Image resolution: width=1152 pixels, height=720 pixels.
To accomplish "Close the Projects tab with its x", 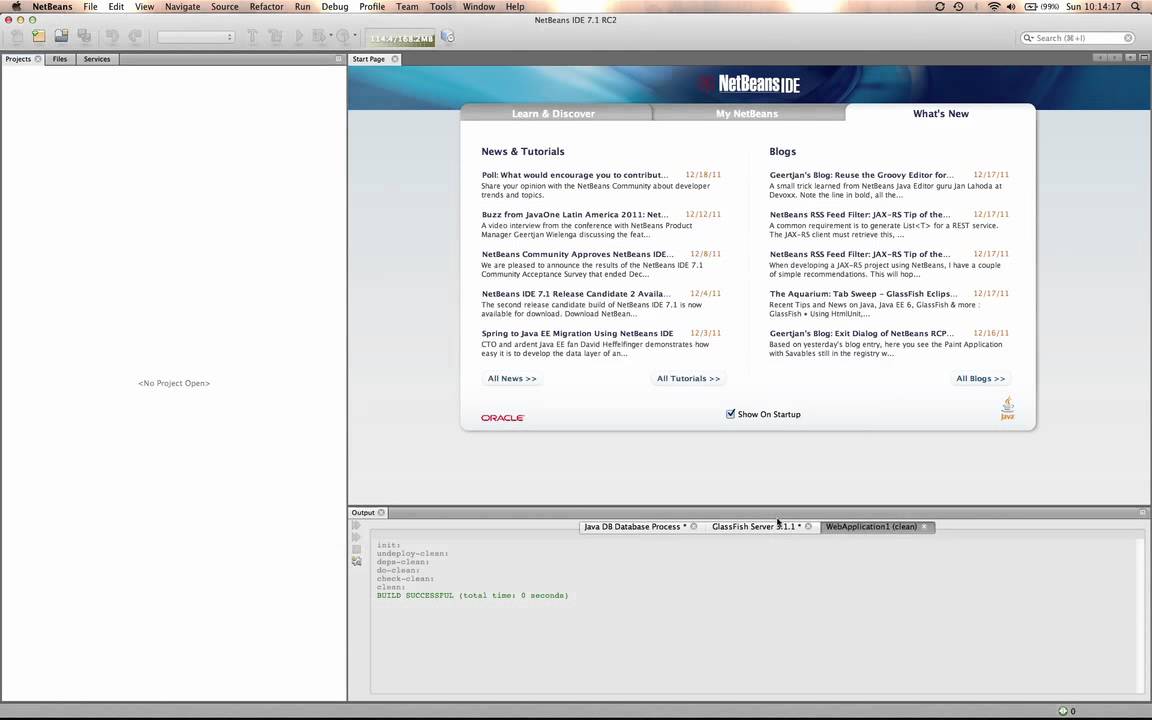I will point(38,59).
